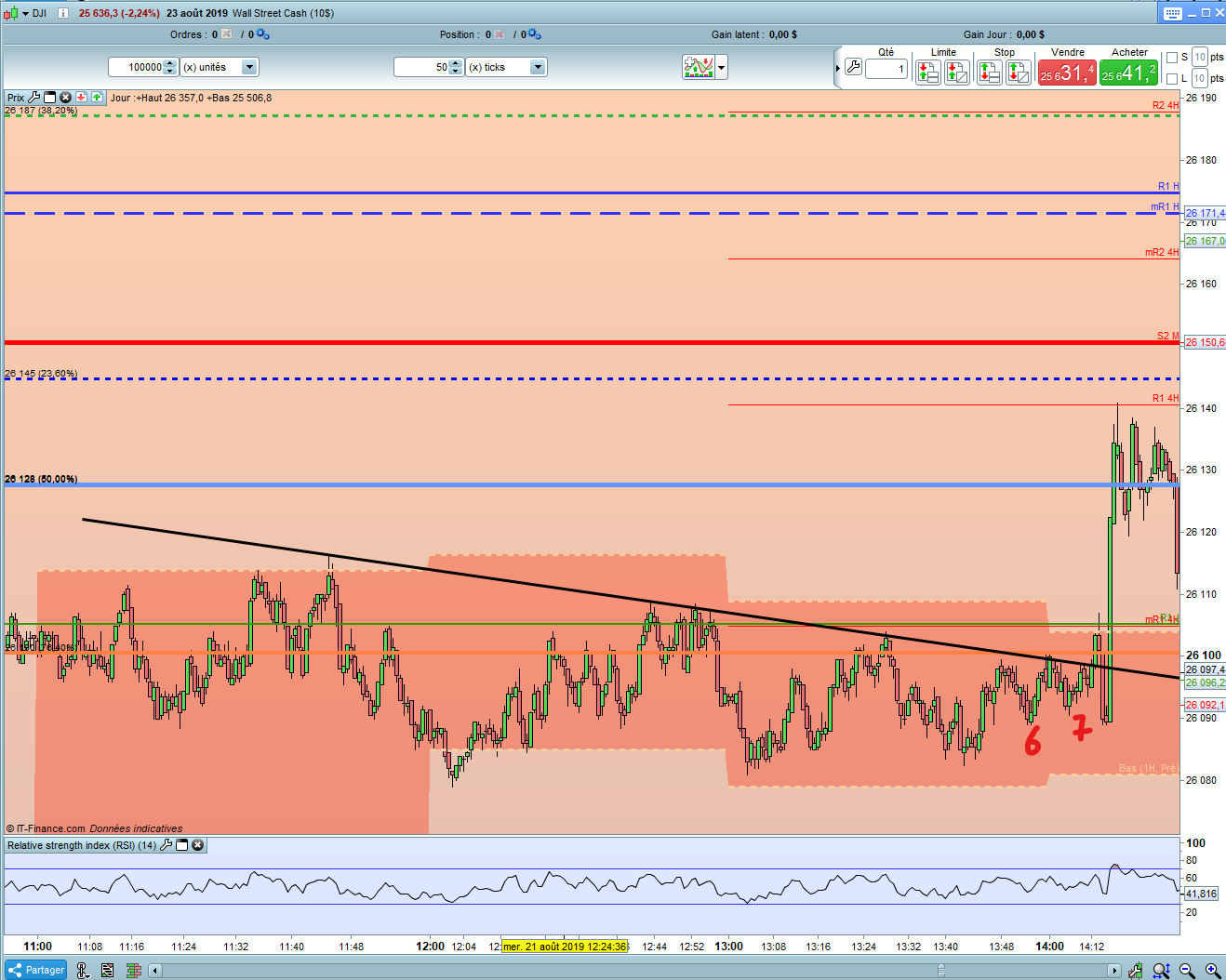This screenshot has width=1226, height=980.
Task: Click the red-green bars icon at the bottom
Action: tap(134, 971)
